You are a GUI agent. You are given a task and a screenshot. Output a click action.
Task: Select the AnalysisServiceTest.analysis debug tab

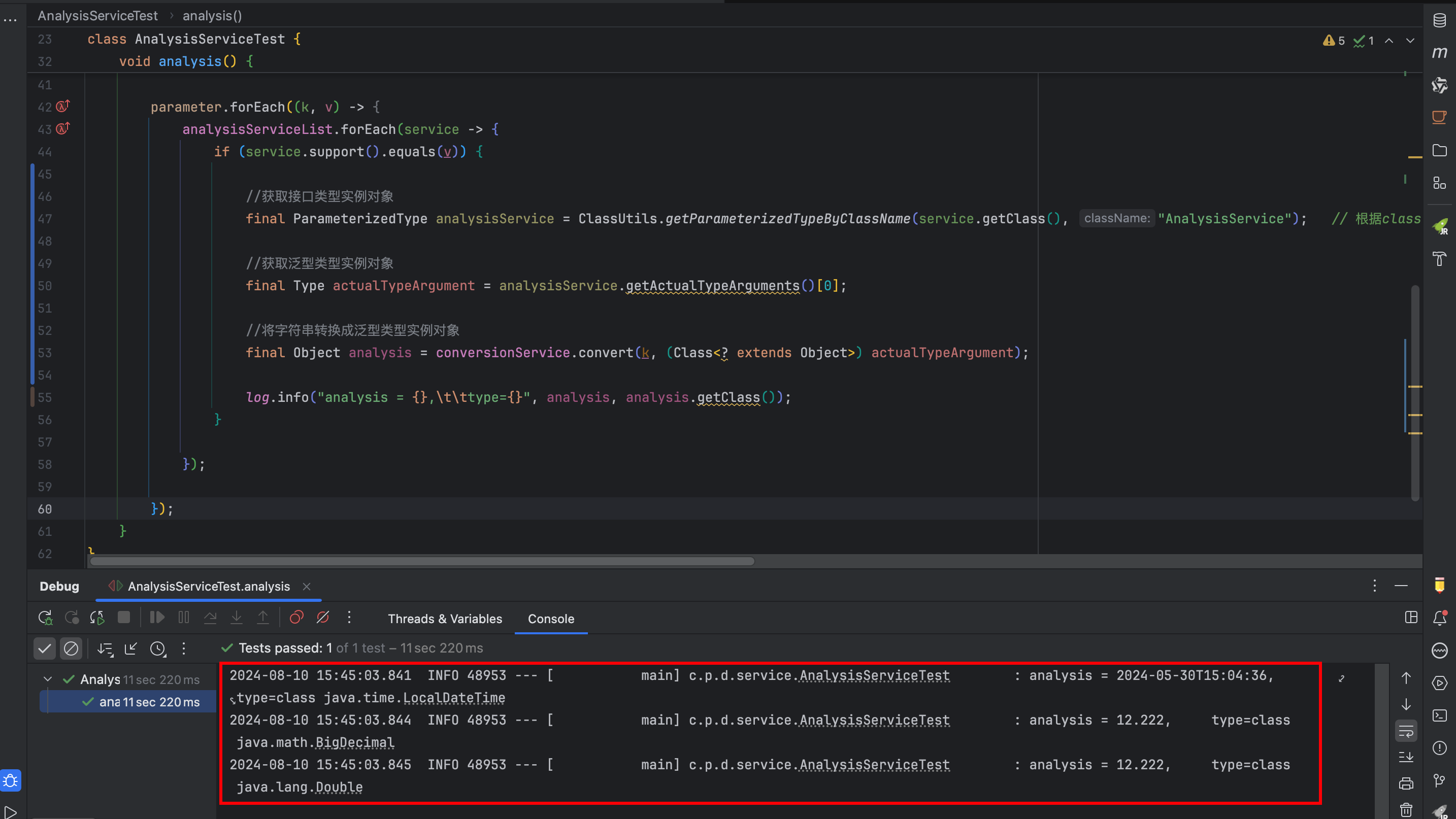(x=209, y=586)
